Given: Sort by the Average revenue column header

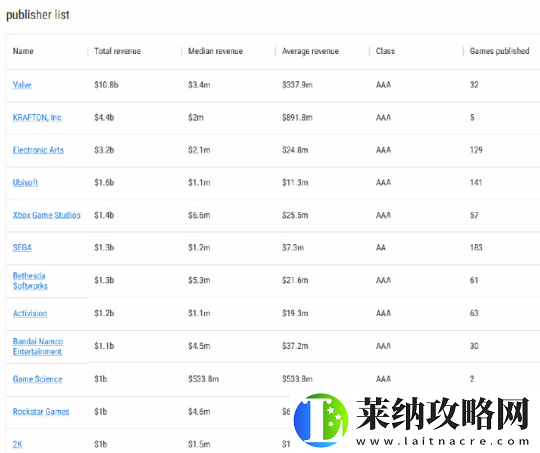Looking at the screenshot, I should click(310, 51).
